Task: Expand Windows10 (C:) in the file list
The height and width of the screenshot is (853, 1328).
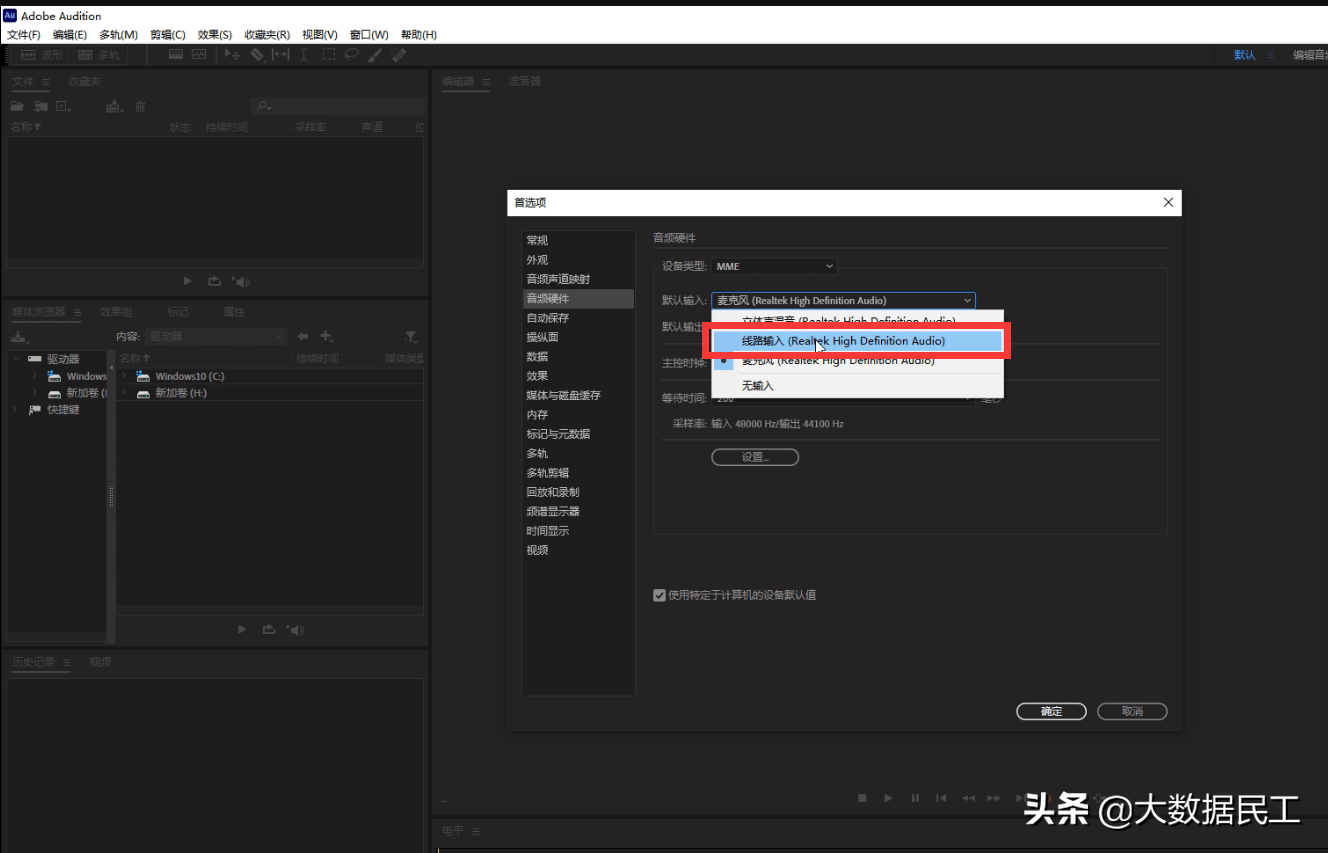Action: click(x=124, y=376)
